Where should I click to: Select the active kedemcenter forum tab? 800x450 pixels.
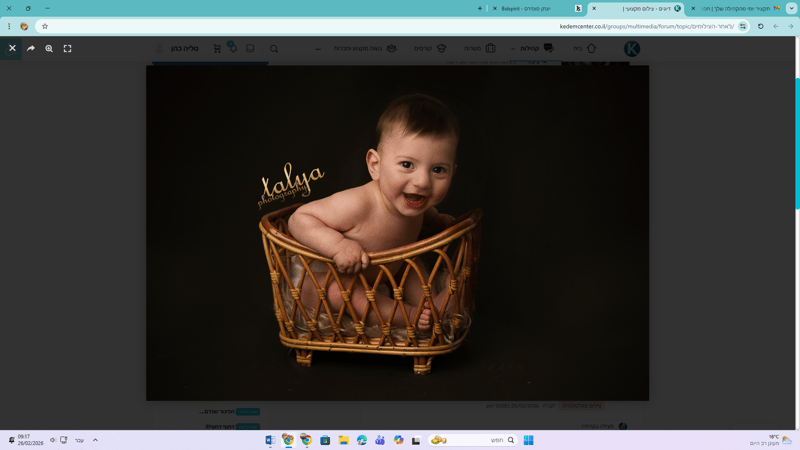click(638, 8)
